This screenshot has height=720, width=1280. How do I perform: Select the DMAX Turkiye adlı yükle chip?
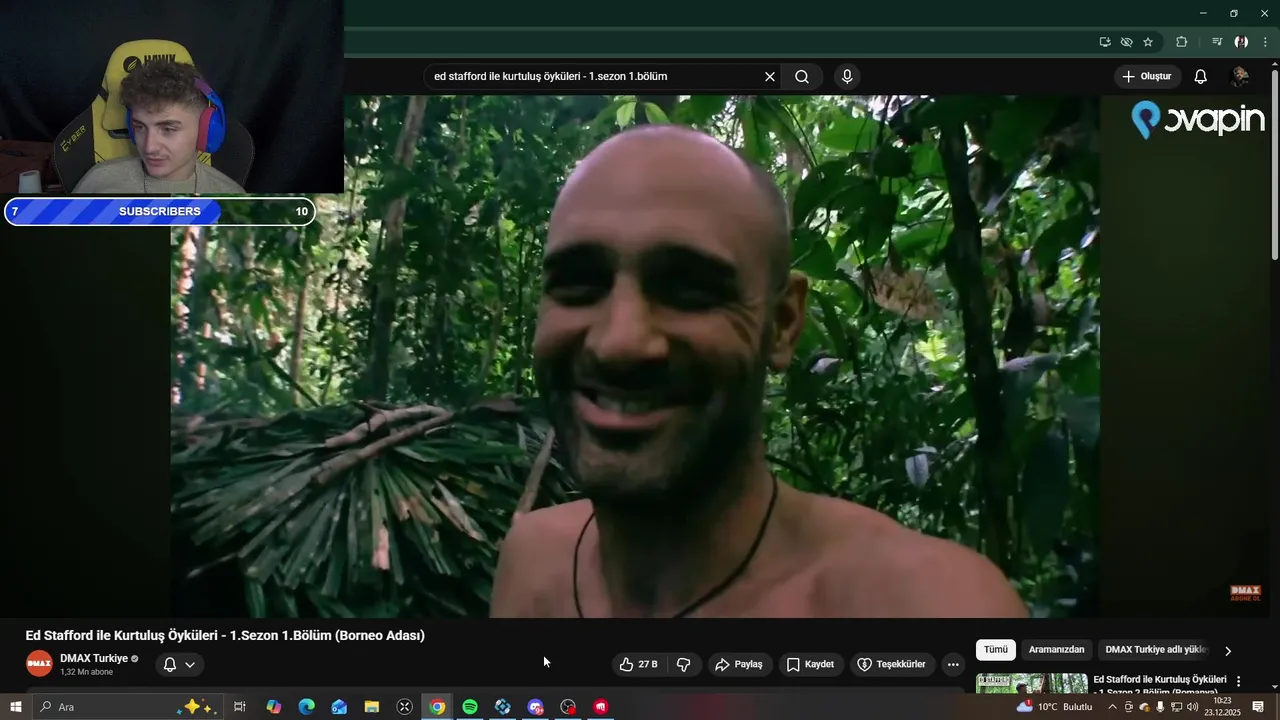point(1156,650)
